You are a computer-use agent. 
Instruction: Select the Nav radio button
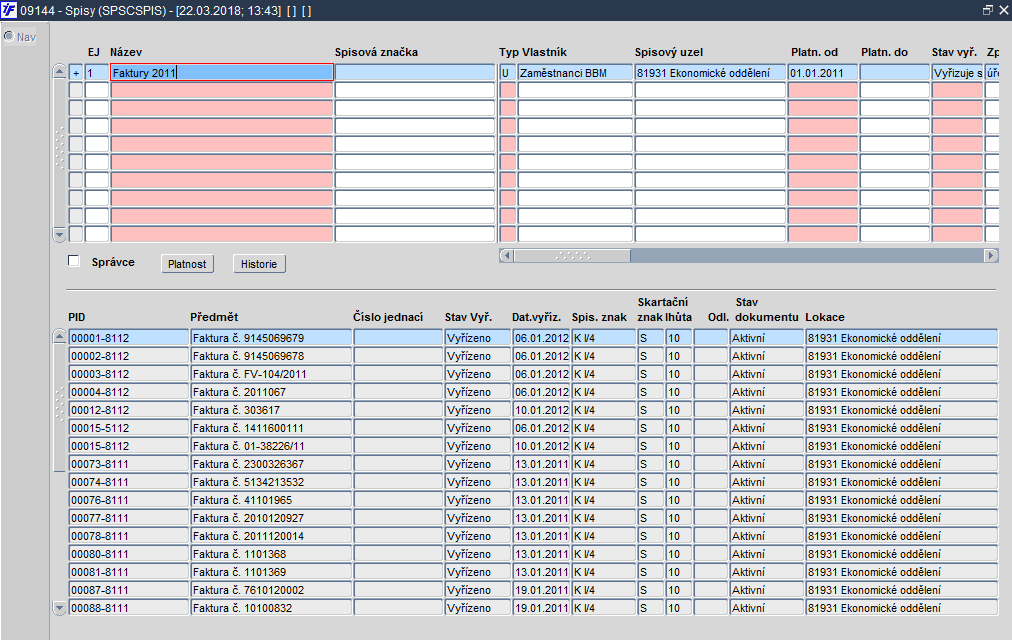pos(9,36)
